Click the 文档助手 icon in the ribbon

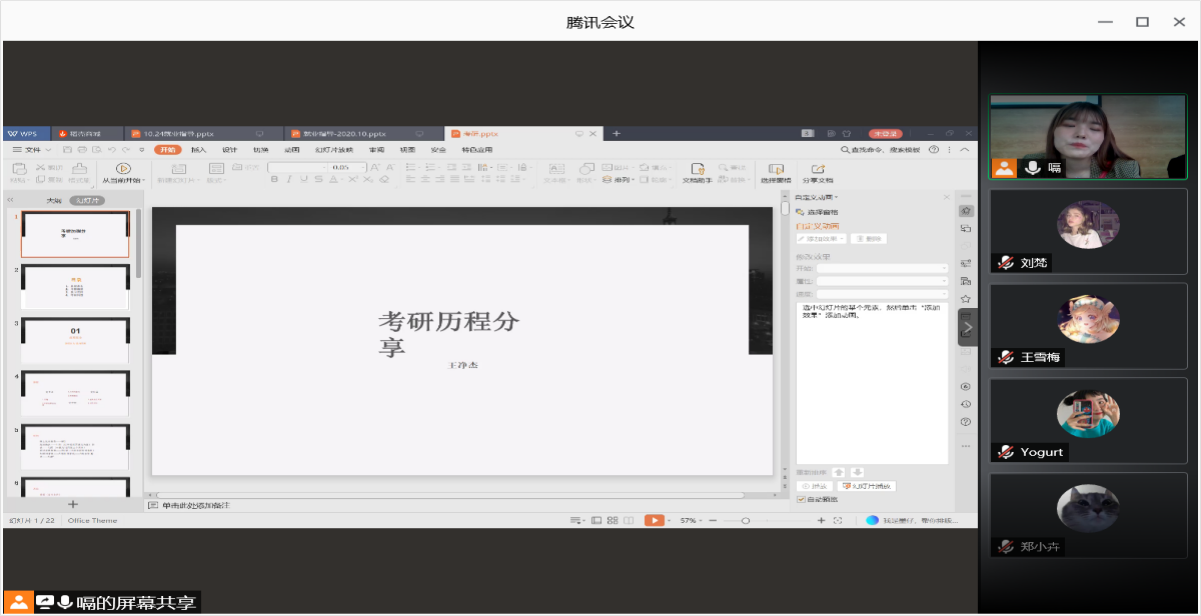(697, 169)
